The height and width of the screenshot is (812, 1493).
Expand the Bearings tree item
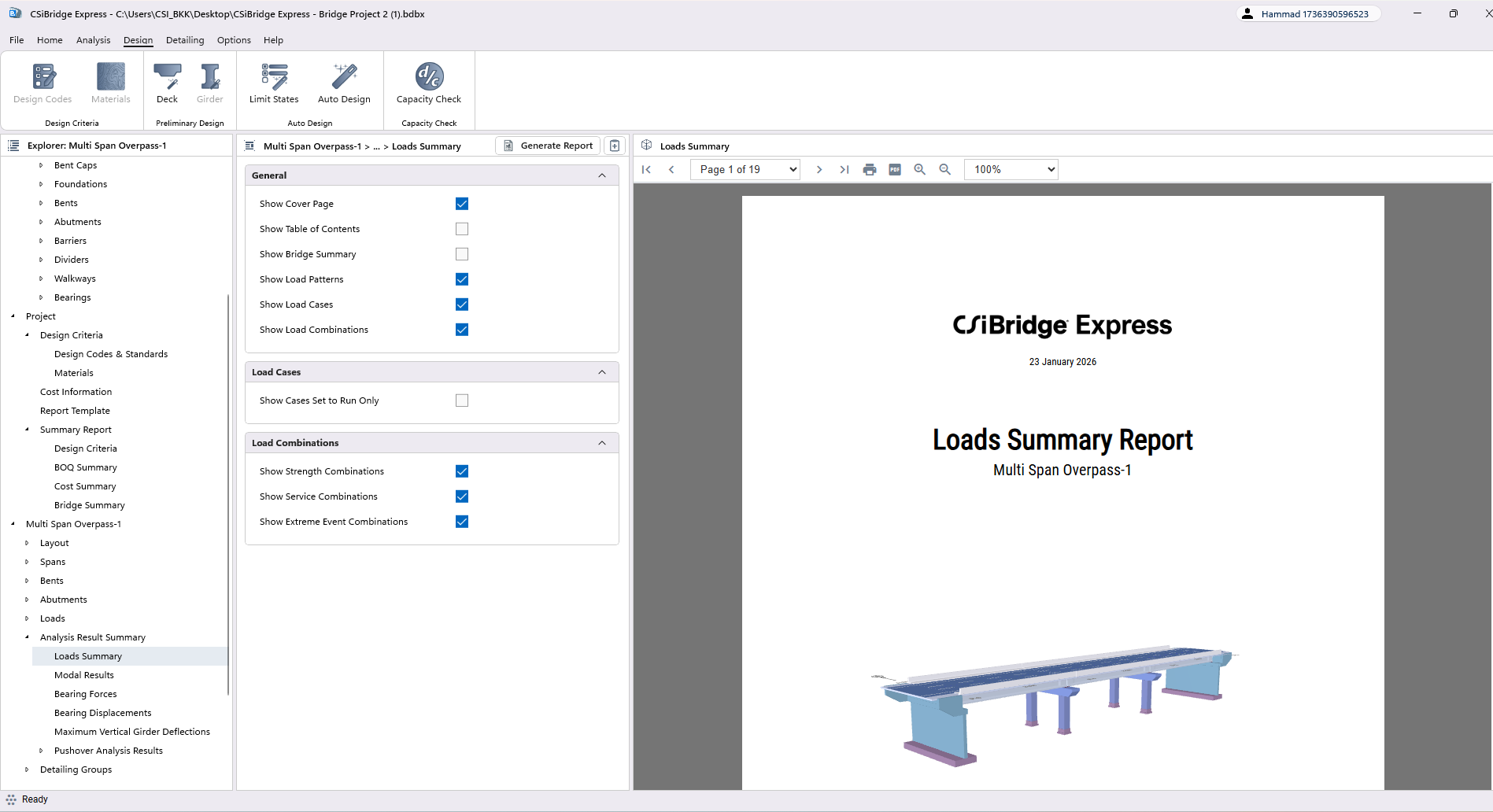tap(42, 297)
